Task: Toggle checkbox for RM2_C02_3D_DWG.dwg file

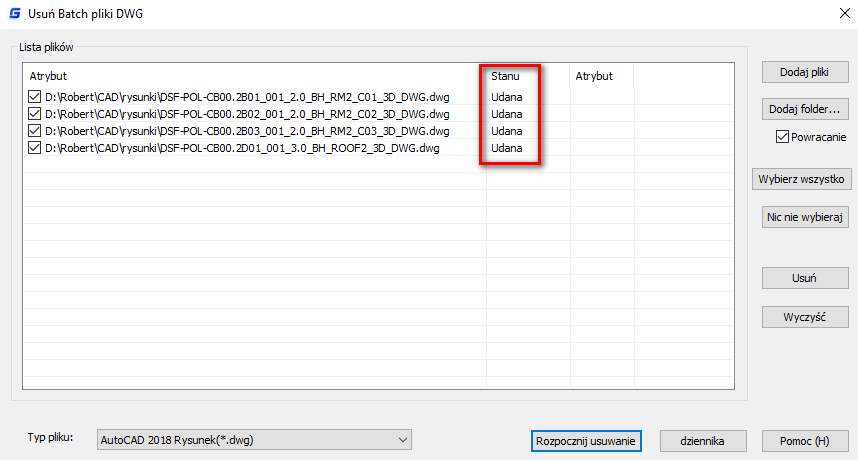Action: pos(35,114)
